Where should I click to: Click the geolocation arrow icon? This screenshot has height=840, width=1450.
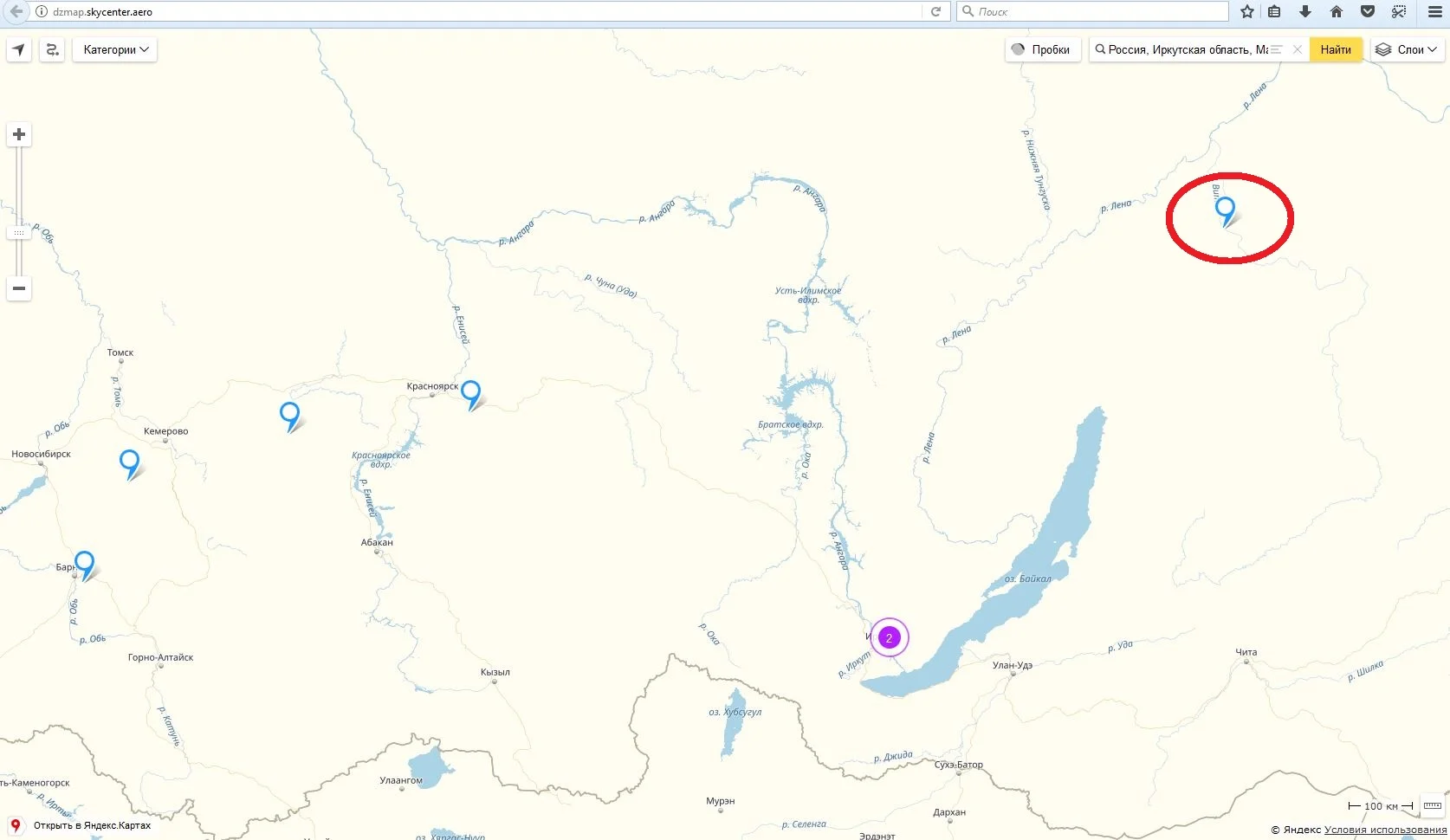tap(18, 49)
